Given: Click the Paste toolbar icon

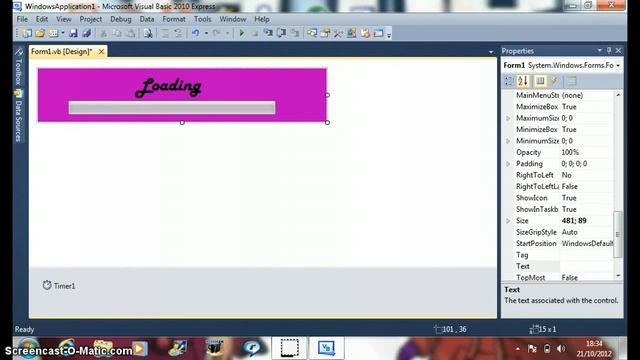Looking at the screenshot, I should (x=131, y=33).
